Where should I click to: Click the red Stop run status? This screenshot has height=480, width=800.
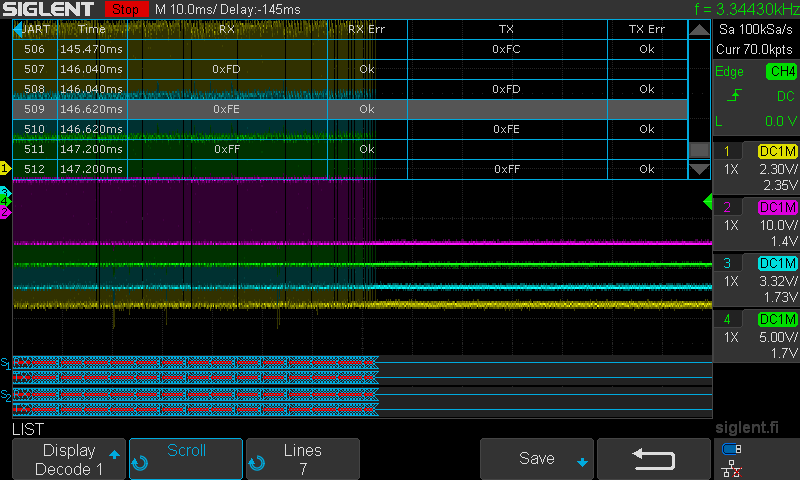coord(126,9)
